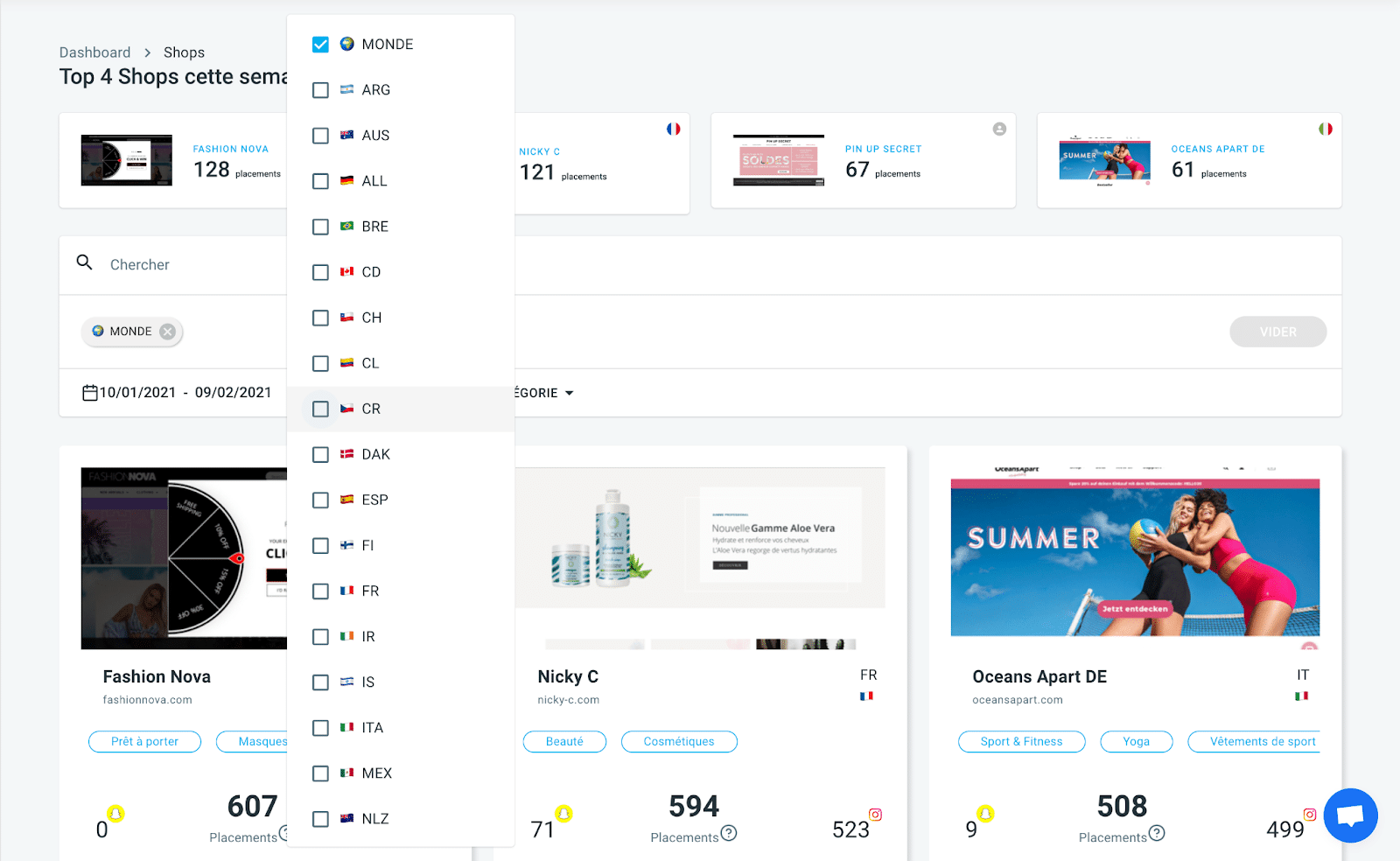Viewport: 1400px width, 861px height.
Task: Tick the IS checkbox
Action: point(321,682)
